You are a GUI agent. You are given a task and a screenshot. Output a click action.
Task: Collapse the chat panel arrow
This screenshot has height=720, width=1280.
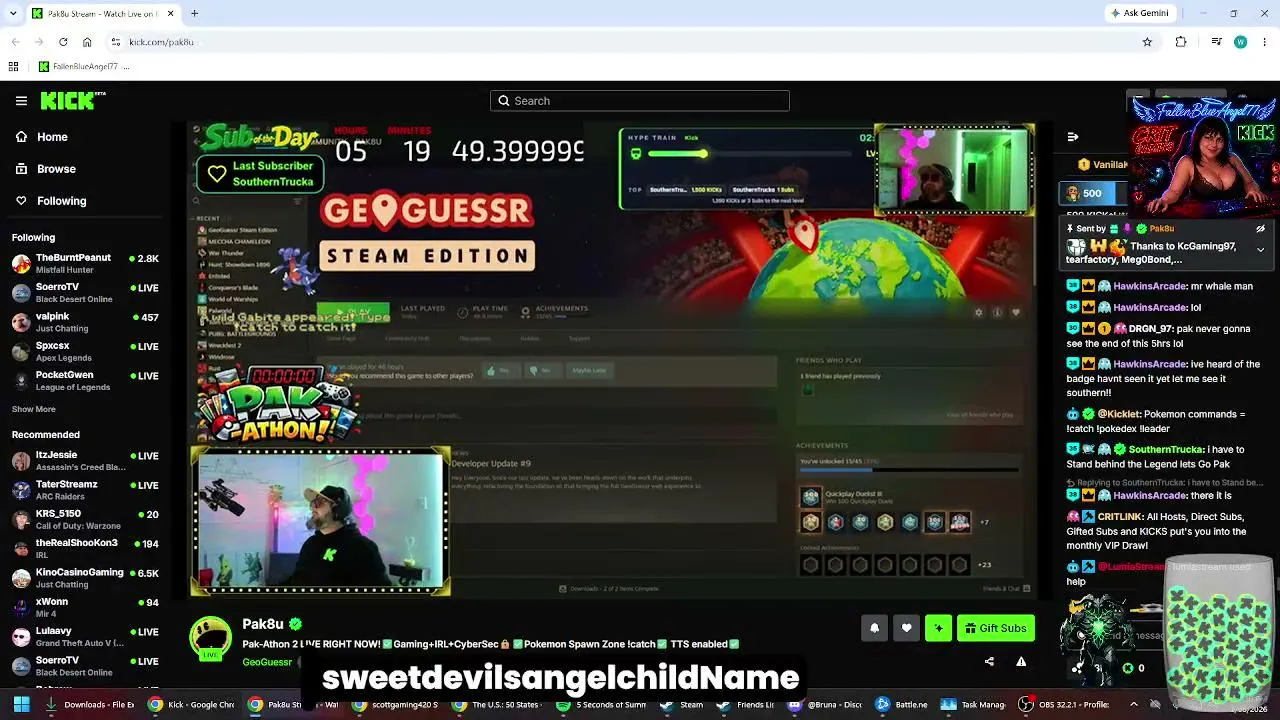point(1073,137)
